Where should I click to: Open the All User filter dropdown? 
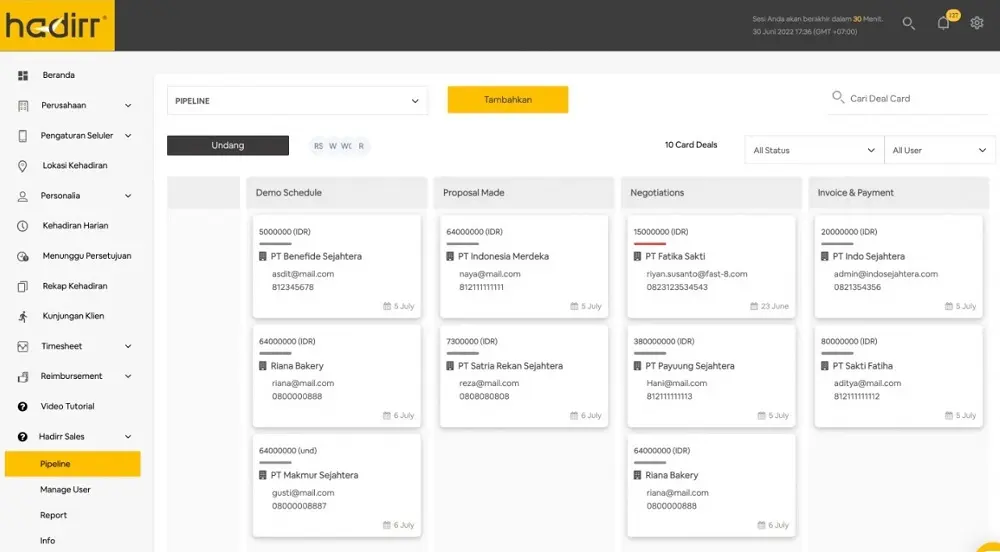tap(939, 150)
